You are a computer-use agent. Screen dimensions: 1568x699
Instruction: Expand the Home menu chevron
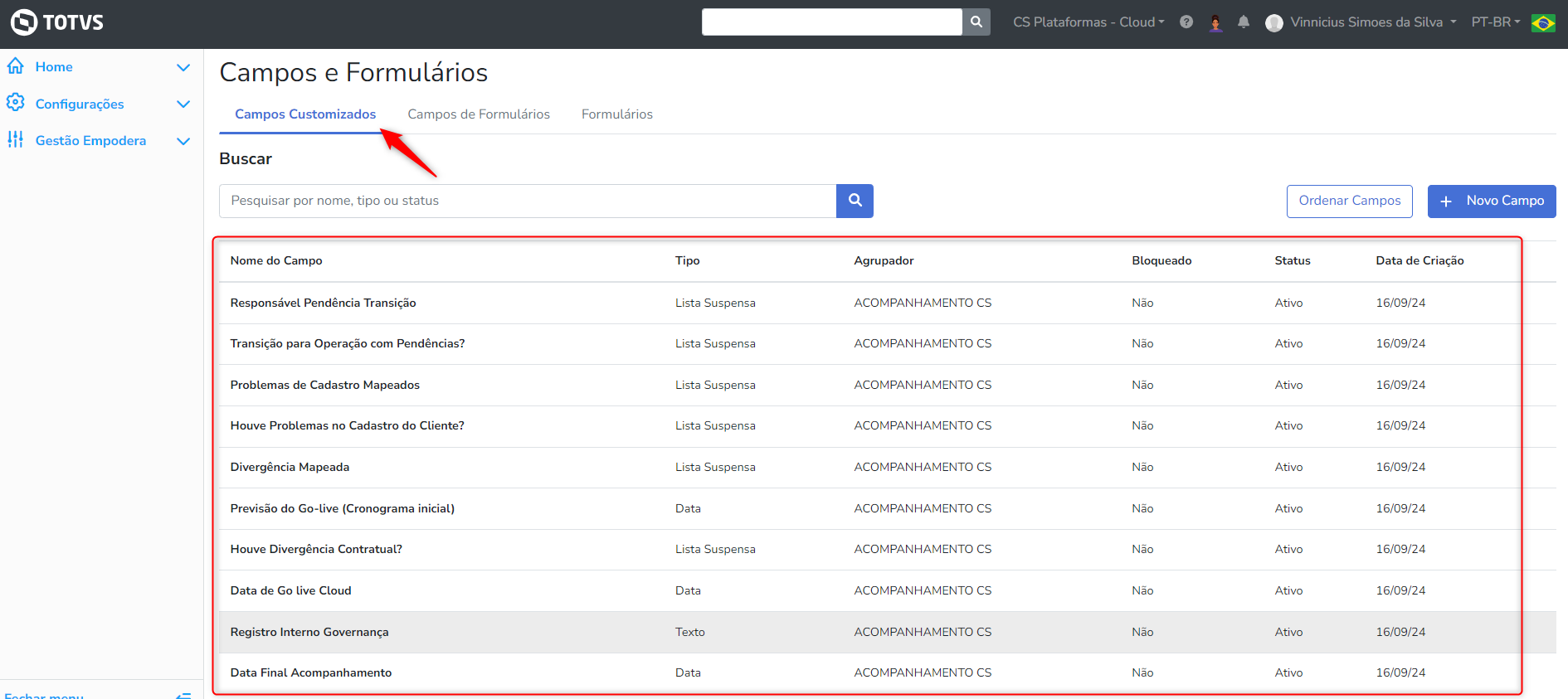pyautogui.click(x=183, y=67)
